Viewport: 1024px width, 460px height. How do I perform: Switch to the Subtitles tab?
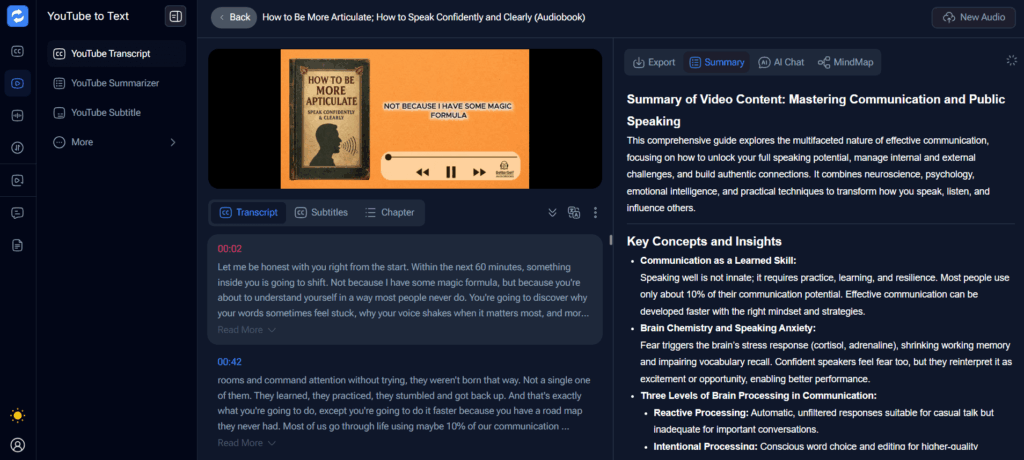pos(321,212)
